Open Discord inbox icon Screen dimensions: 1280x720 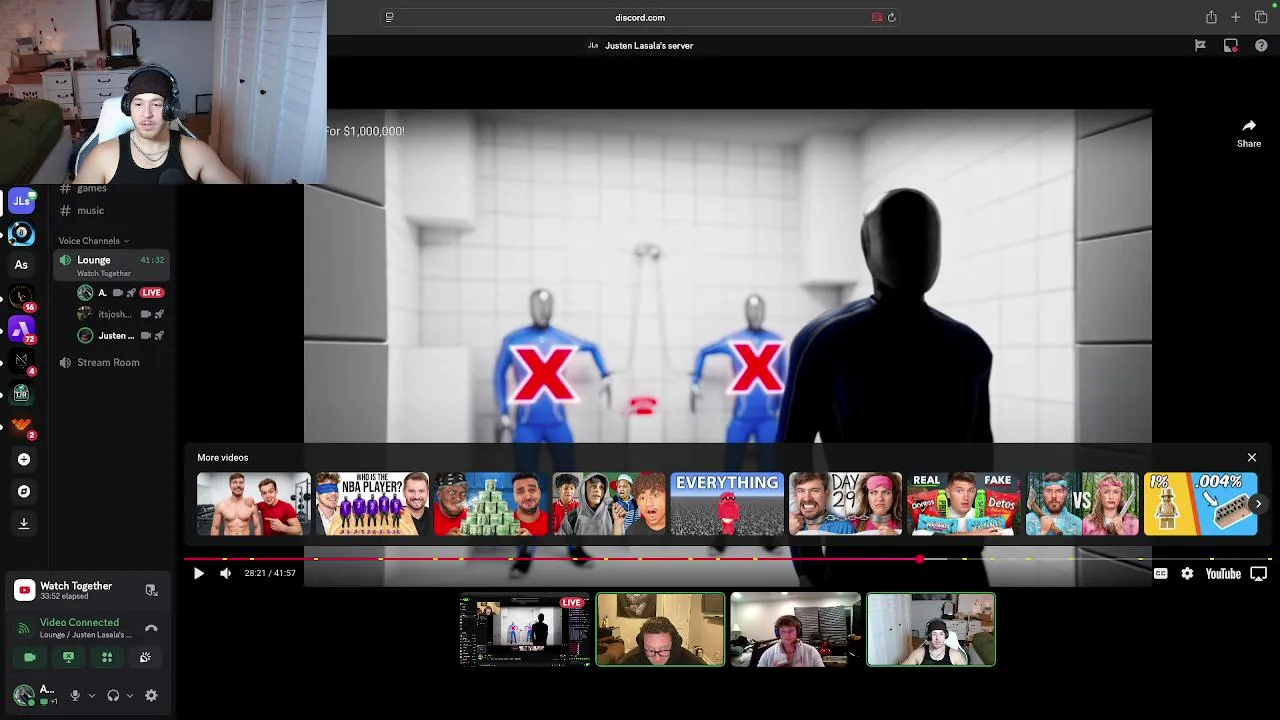pyautogui.click(x=1231, y=45)
